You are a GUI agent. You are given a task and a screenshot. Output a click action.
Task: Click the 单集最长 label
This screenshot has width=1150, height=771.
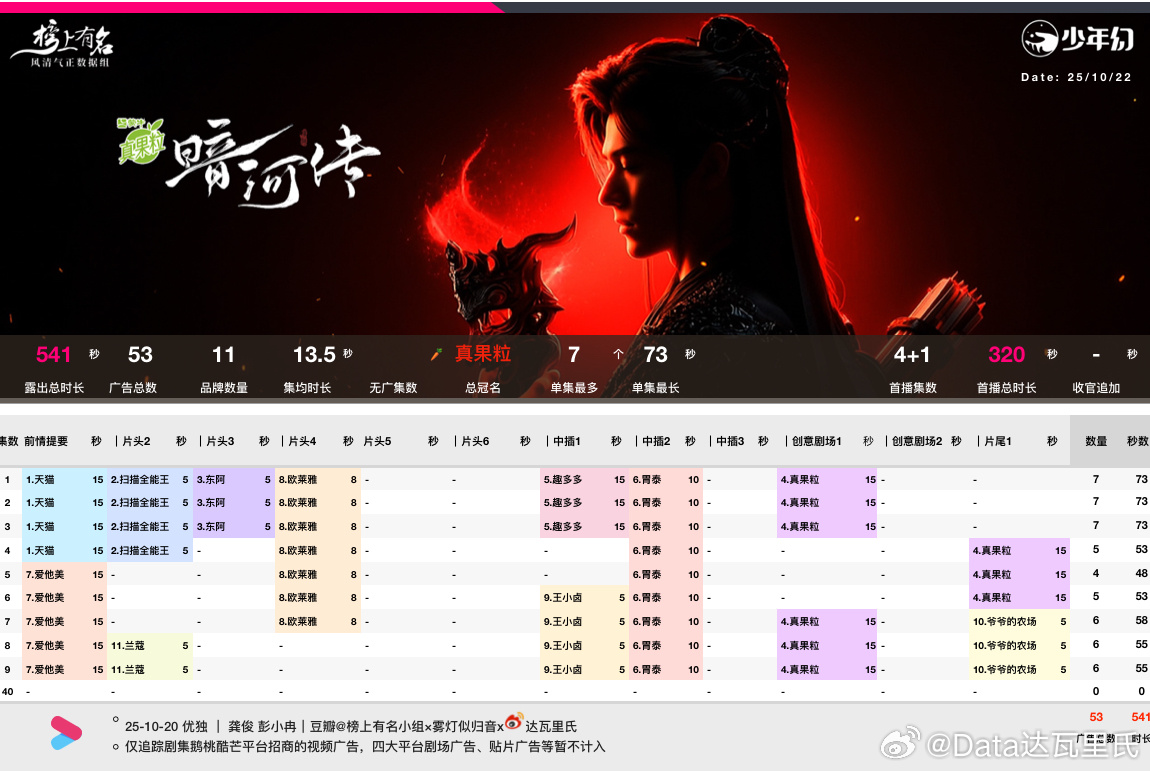pyautogui.click(x=656, y=388)
